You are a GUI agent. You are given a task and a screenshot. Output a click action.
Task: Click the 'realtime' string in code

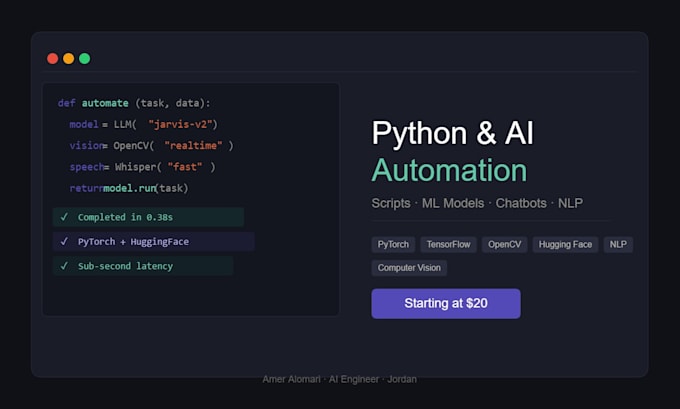pyautogui.click(x=193, y=146)
